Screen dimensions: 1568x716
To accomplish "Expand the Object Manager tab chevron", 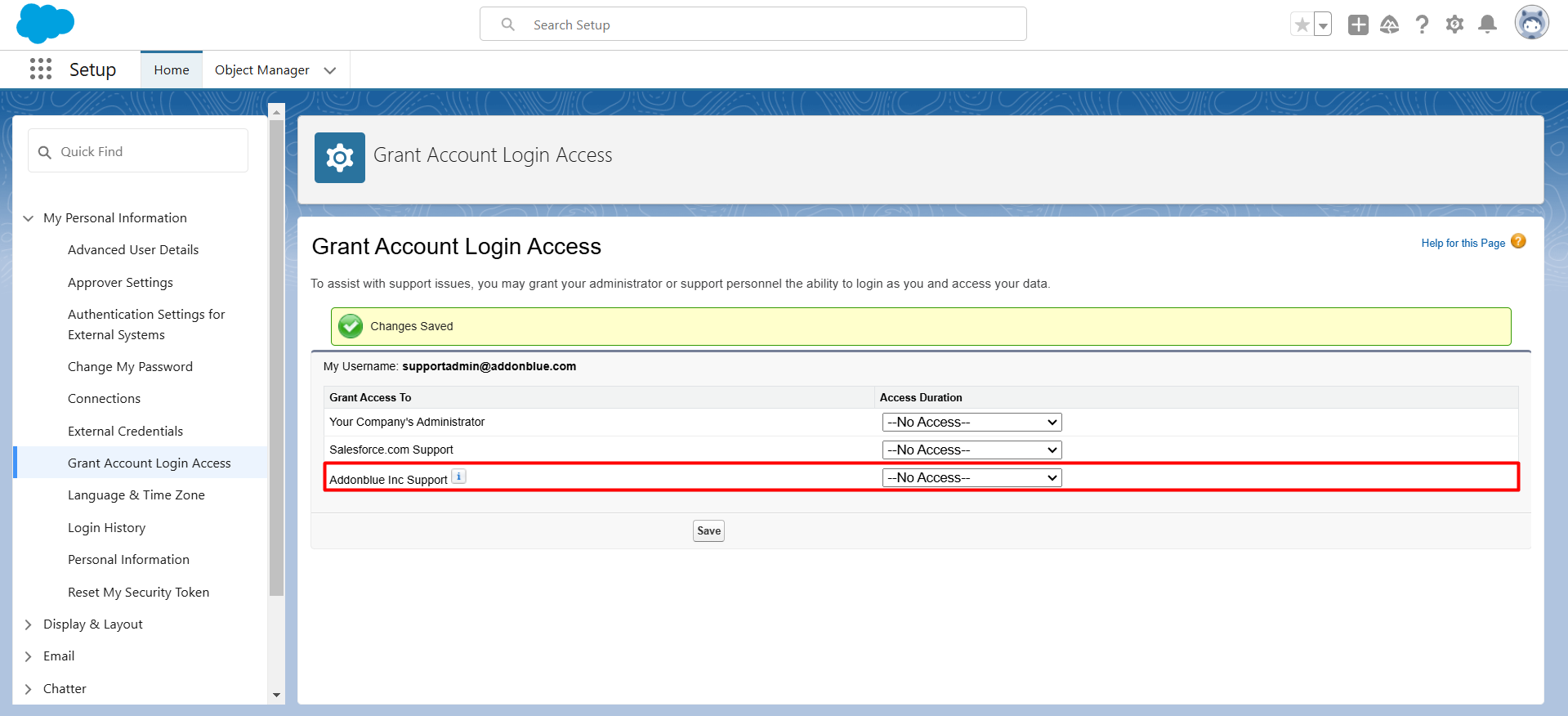I will click(330, 70).
